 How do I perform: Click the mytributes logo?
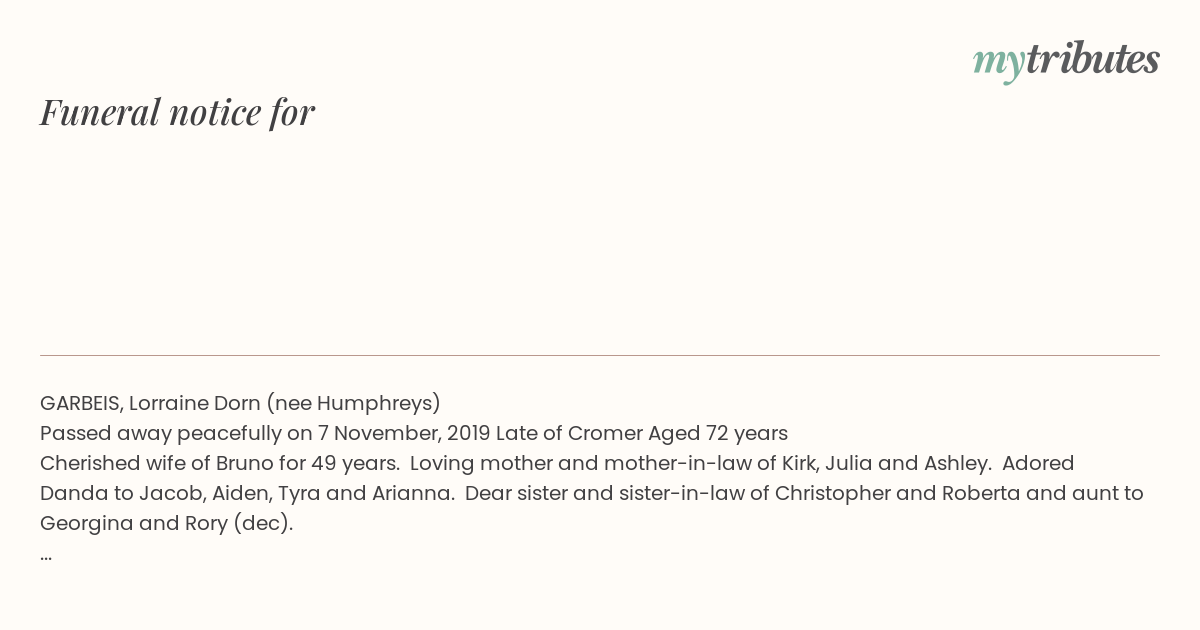(x=1066, y=60)
